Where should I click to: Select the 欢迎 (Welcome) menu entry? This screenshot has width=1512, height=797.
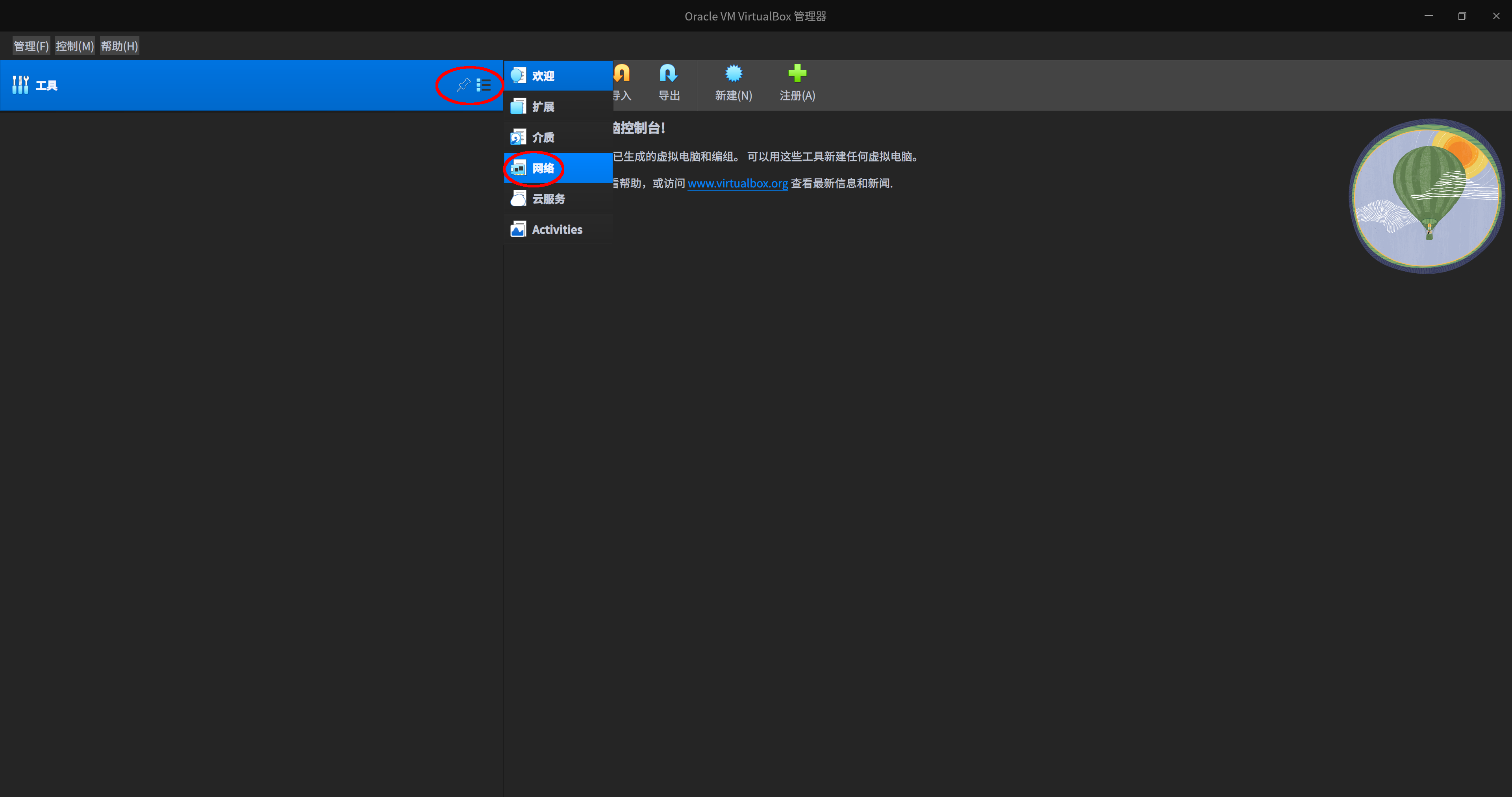click(x=542, y=75)
